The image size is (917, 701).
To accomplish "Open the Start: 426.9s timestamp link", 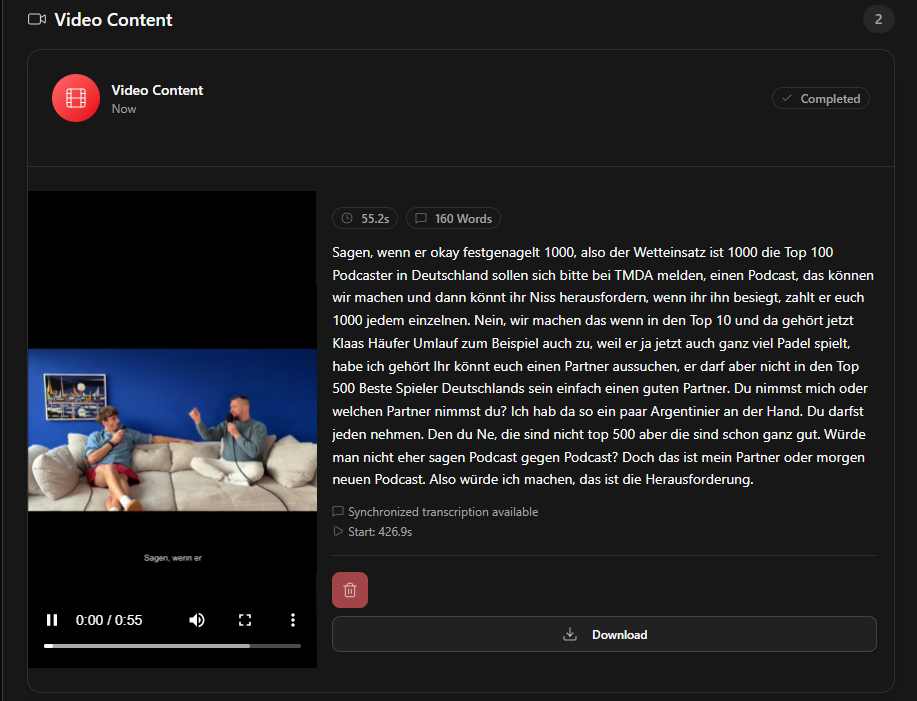I will coord(380,531).
